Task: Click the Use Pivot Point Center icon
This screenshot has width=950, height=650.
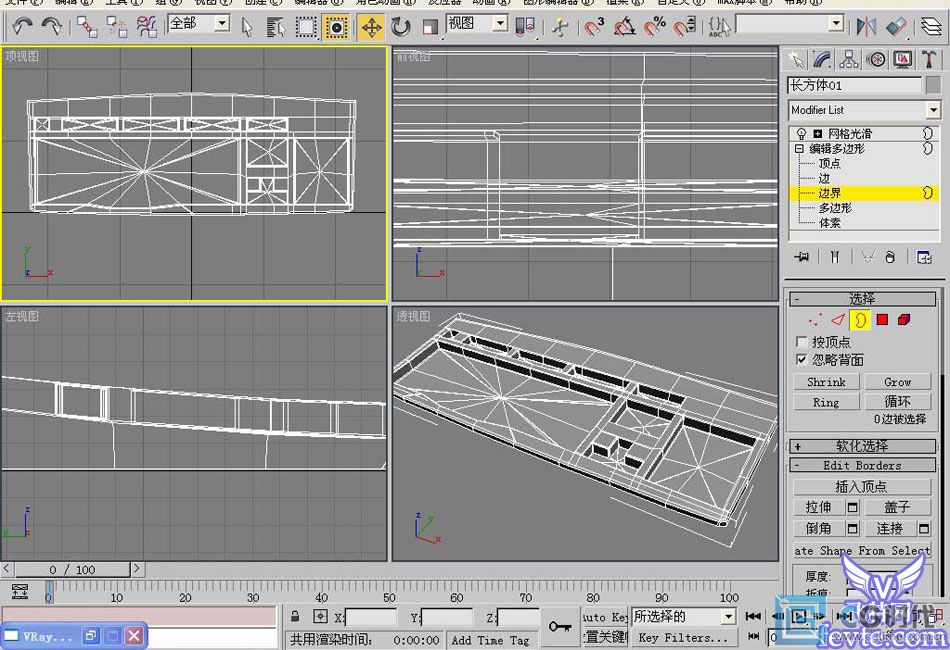Action: pos(525,26)
